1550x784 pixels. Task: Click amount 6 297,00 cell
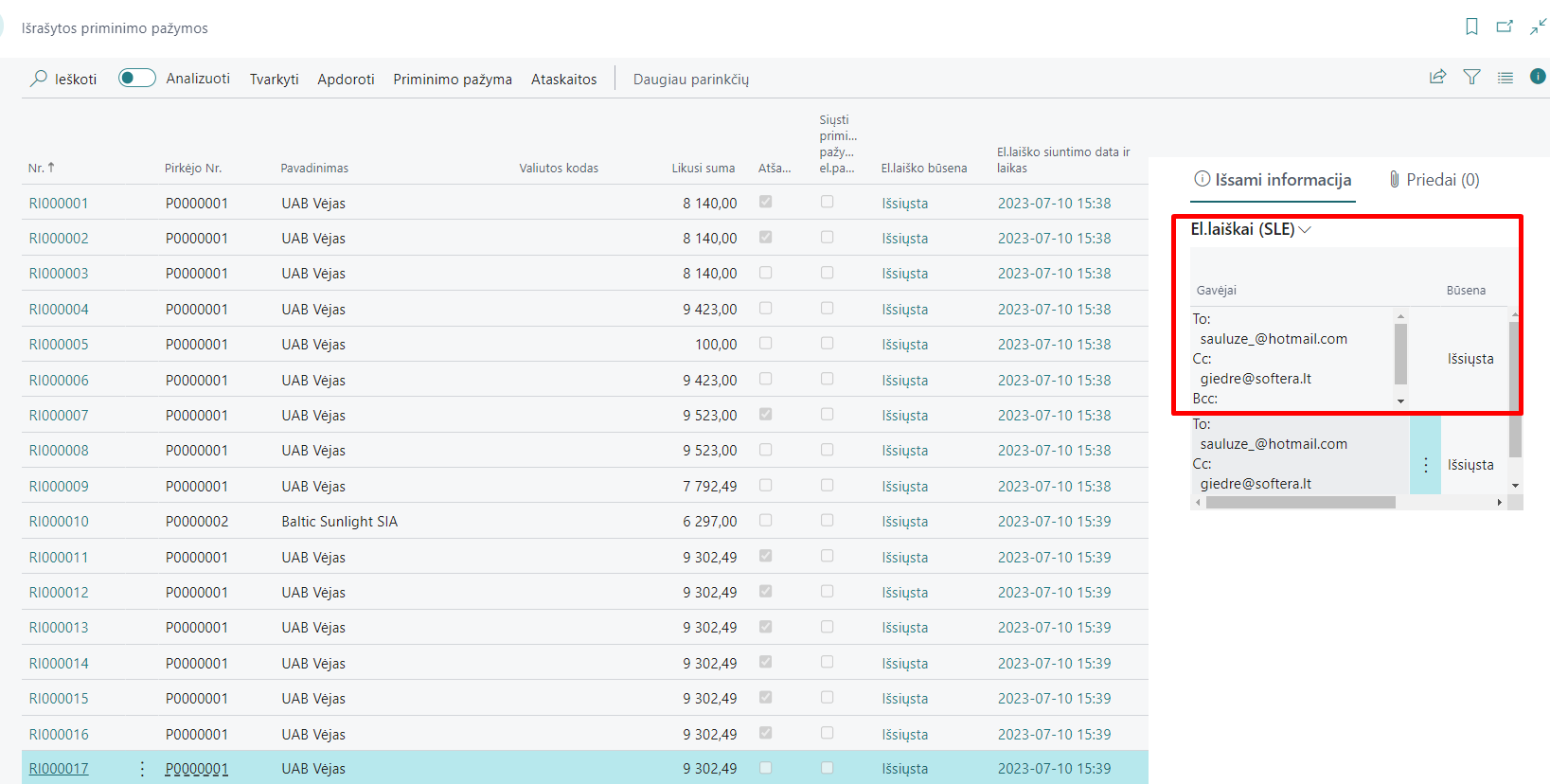(x=709, y=521)
